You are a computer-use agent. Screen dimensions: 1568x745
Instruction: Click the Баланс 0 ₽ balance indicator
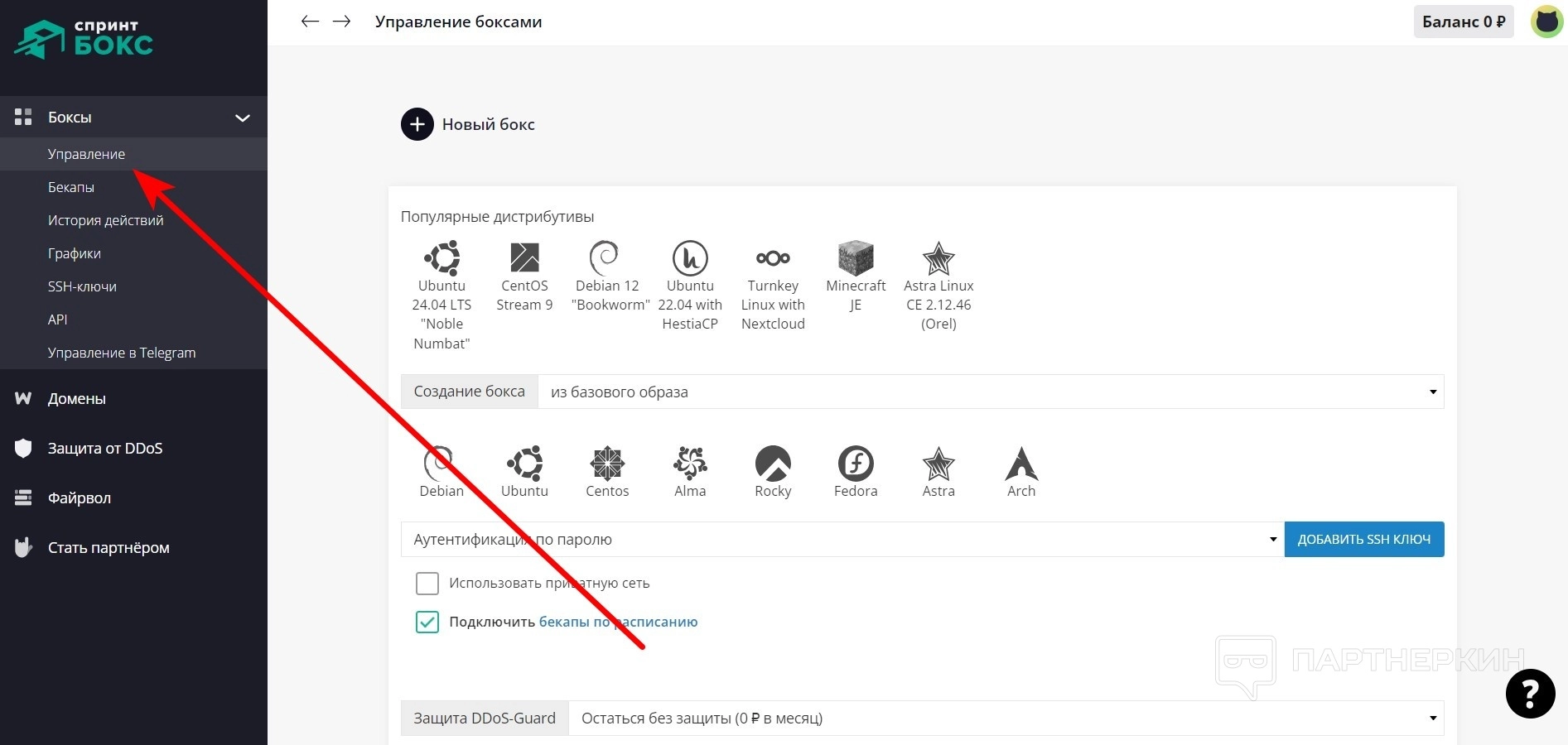pyautogui.click(x=1463, y=22)
